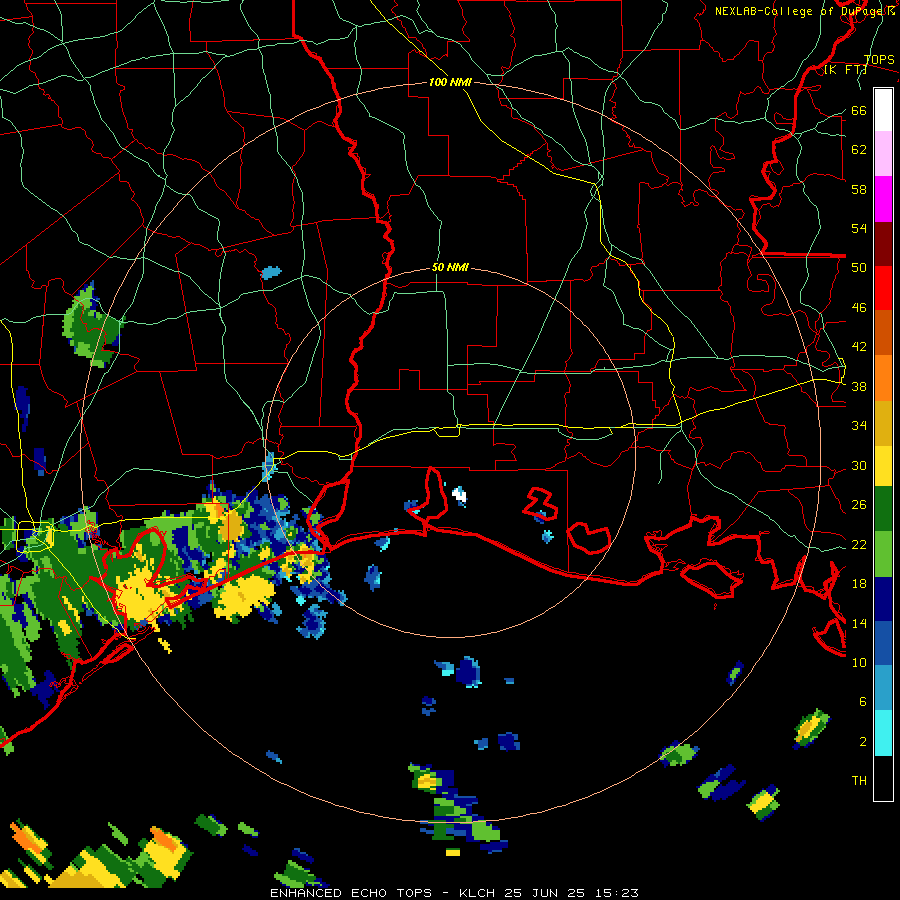Click legend value 14
This screenshot has height=900, width=900.
859,623
